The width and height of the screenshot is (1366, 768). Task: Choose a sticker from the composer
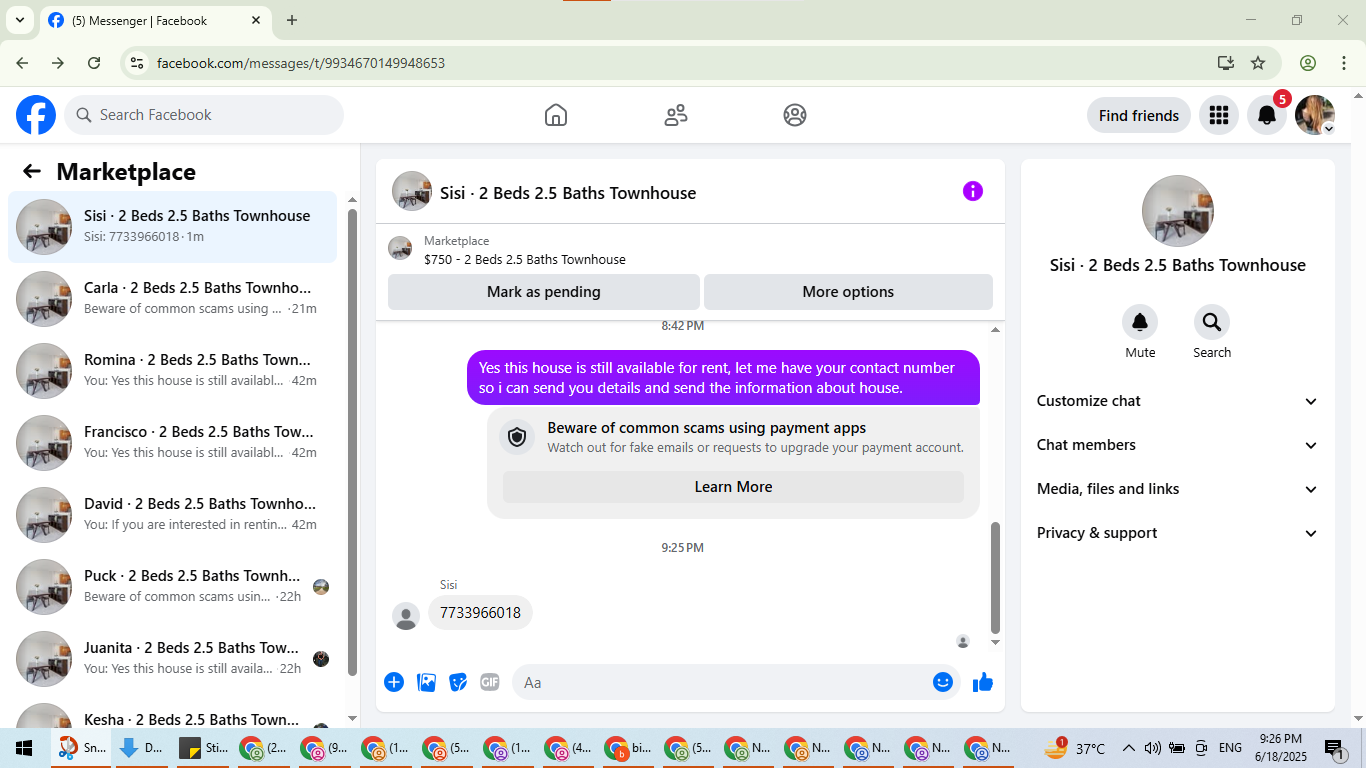(x=458, y=682)
